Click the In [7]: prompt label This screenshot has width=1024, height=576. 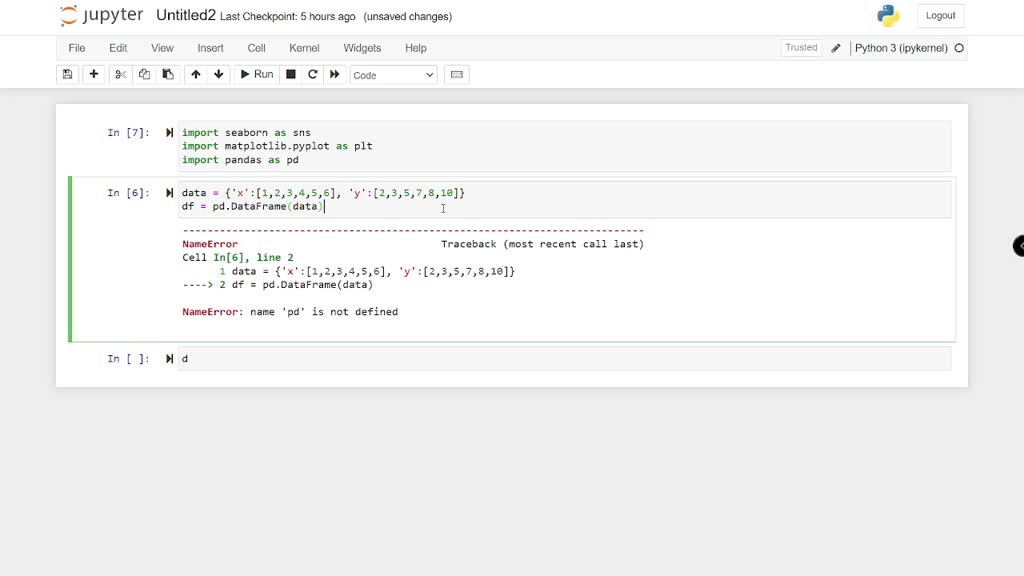(x=129, y=133)
